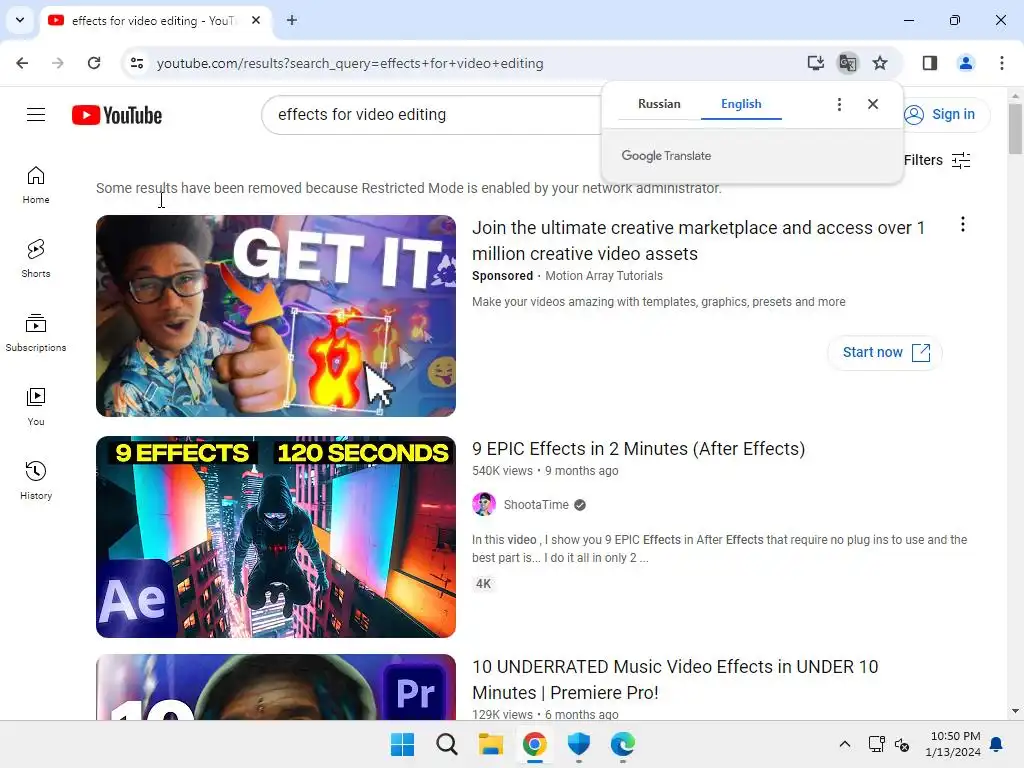This screenshot has height=768, width=1024.
Task: Open the shield app on the taskbar
Action: coord(579,744)
